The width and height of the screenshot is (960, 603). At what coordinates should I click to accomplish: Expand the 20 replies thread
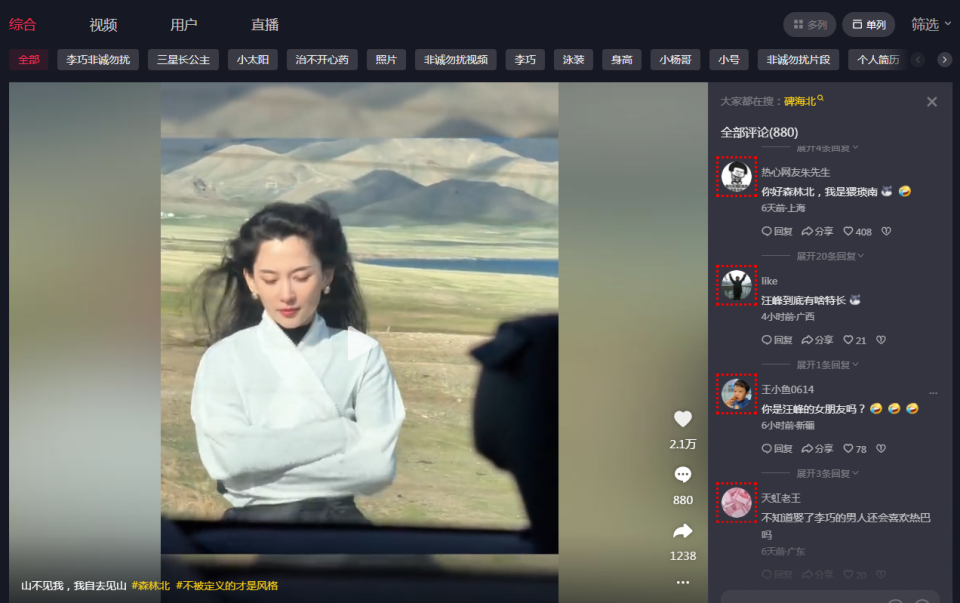(830, 256)
